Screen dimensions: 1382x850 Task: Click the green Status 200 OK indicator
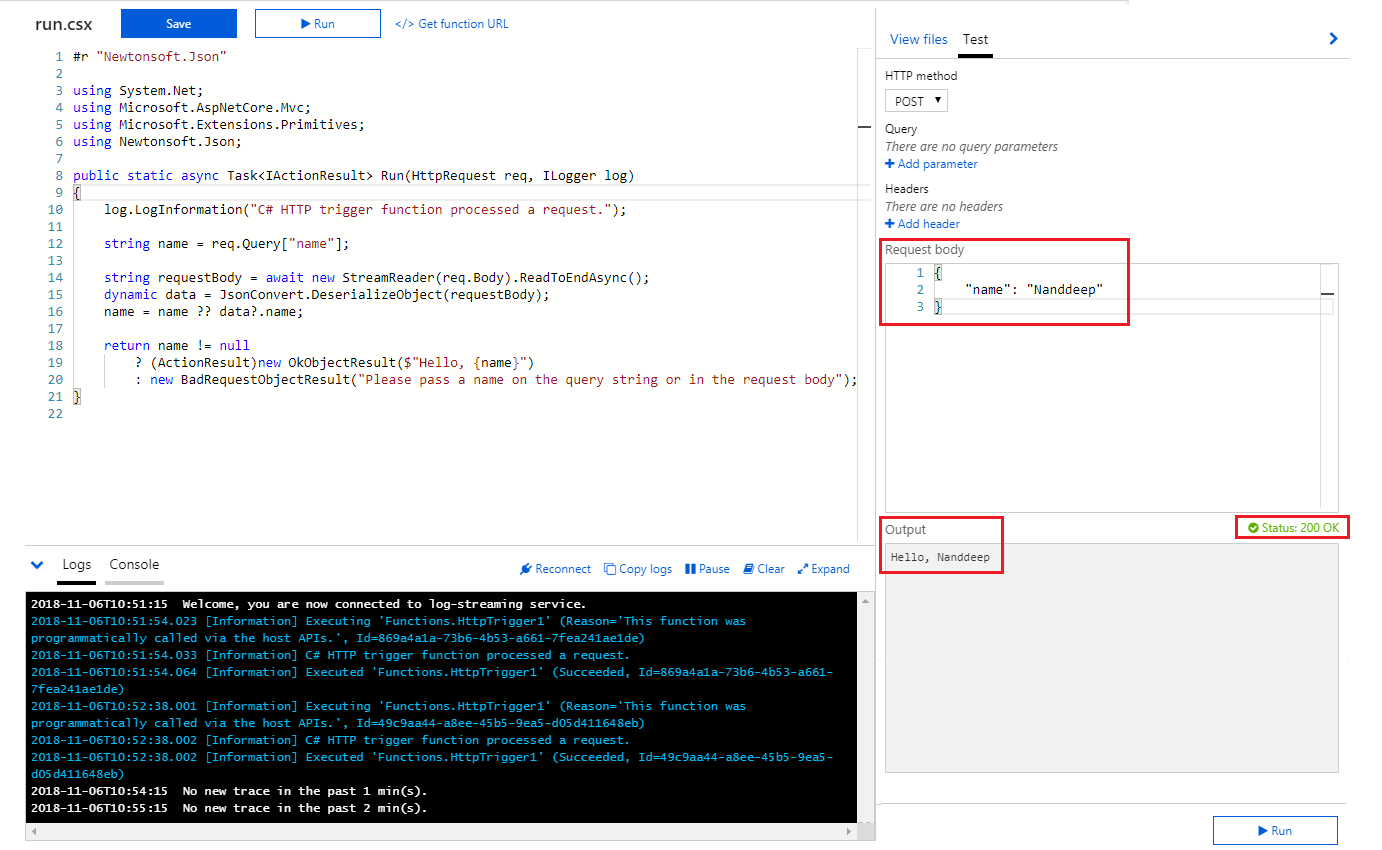pos(1293,527)
